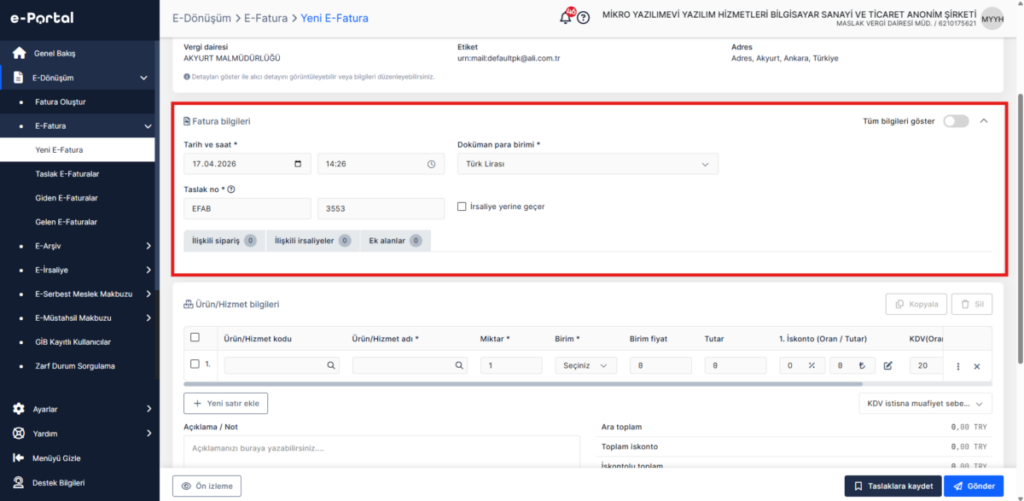Check the select-all checkbox in table header
The width and height of the screenshot is (1024, 501).
195,338
